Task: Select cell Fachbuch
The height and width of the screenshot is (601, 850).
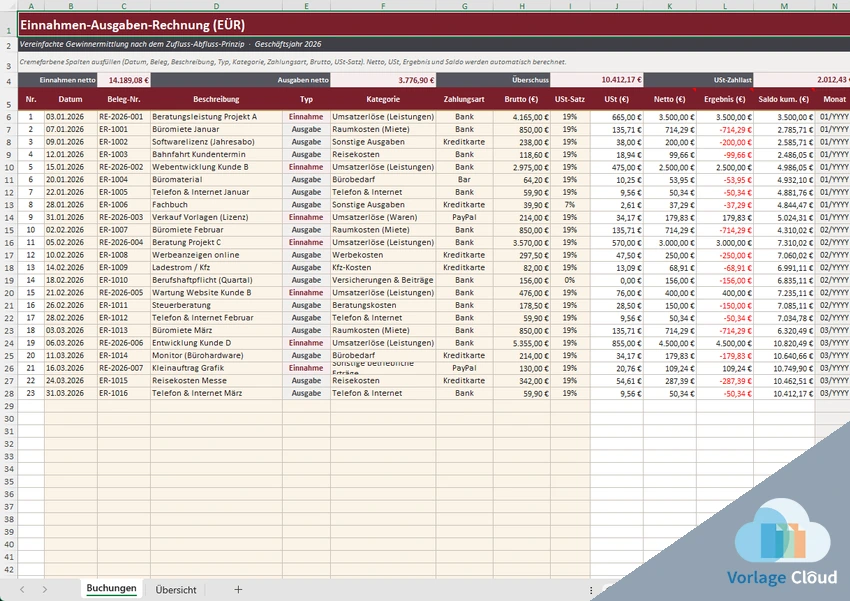Action: (216, 205)
